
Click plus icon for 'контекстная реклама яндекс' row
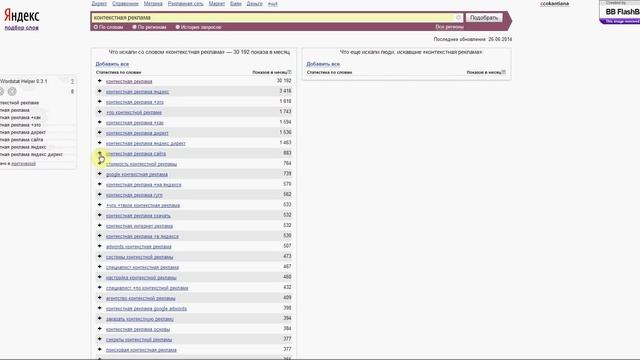pos(100,91)
